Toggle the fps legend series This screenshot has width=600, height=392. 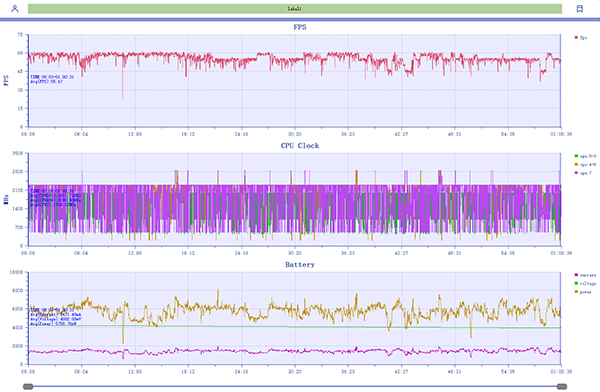pos(581,38)
